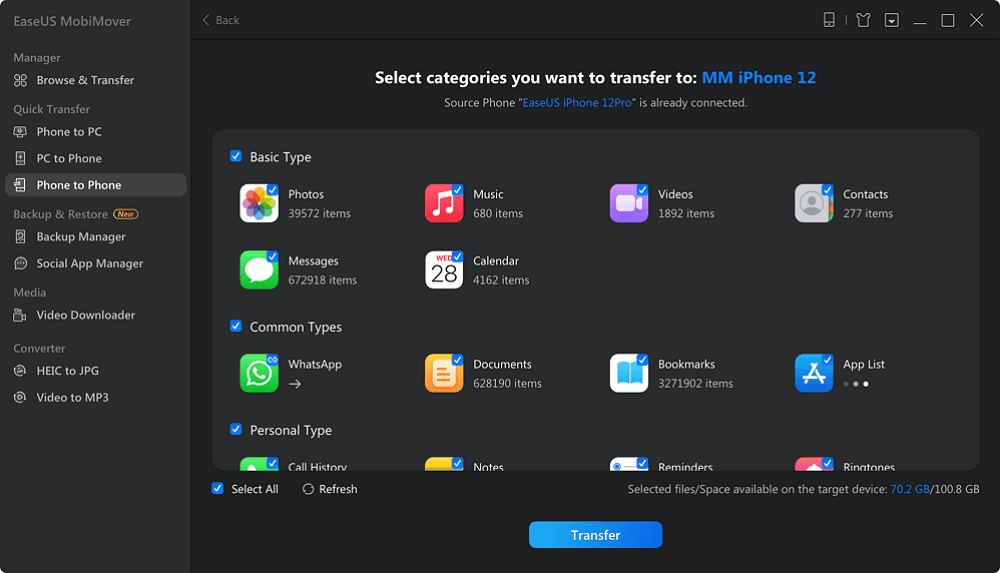This screenshot has height=573, width=1000.
Task: Toggle the Select All checkbox
Action: tap(217, 489)
